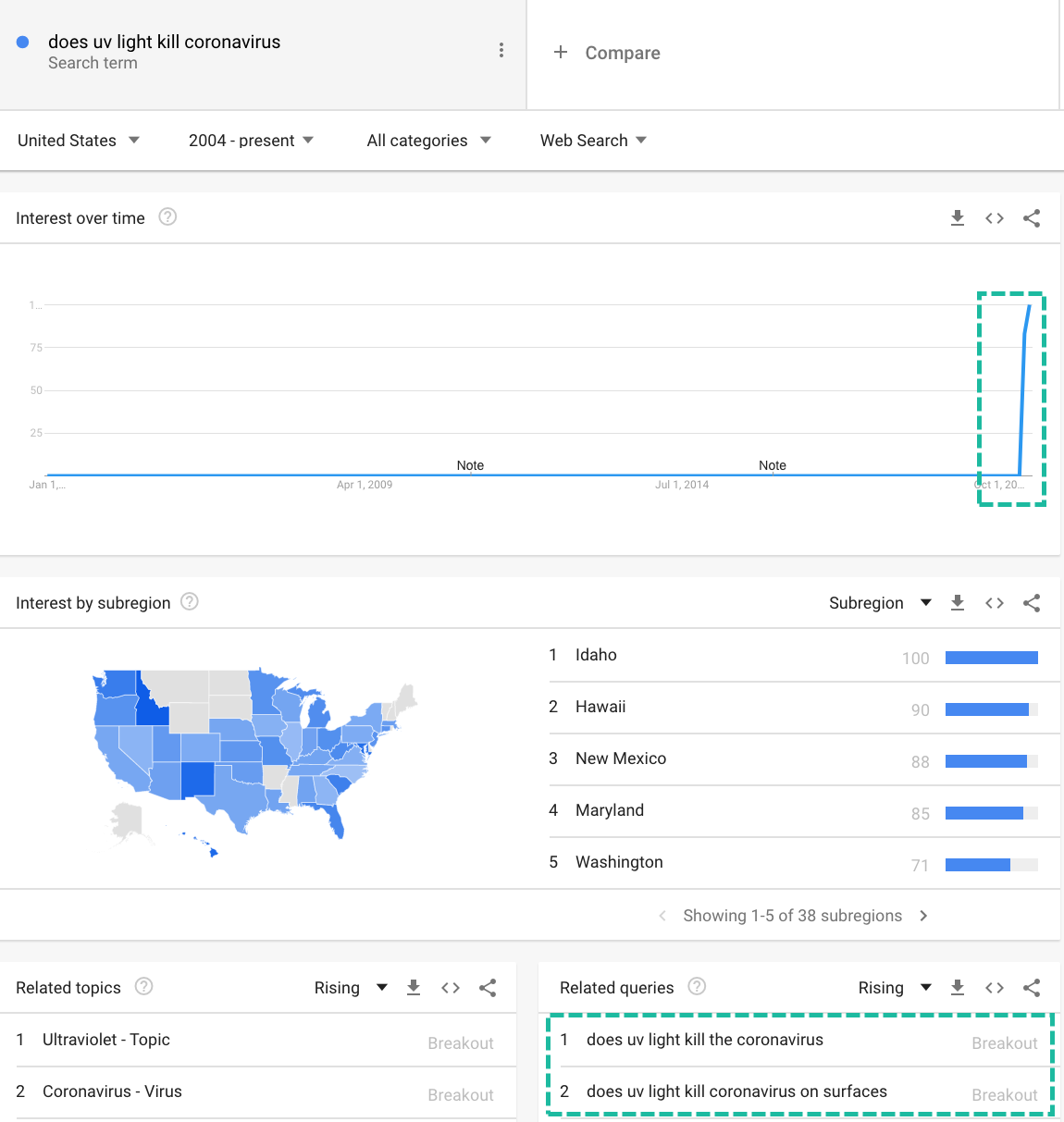
Task: Embed the Related topics panel
Action: pyautogui.click(x=451, y=988)
